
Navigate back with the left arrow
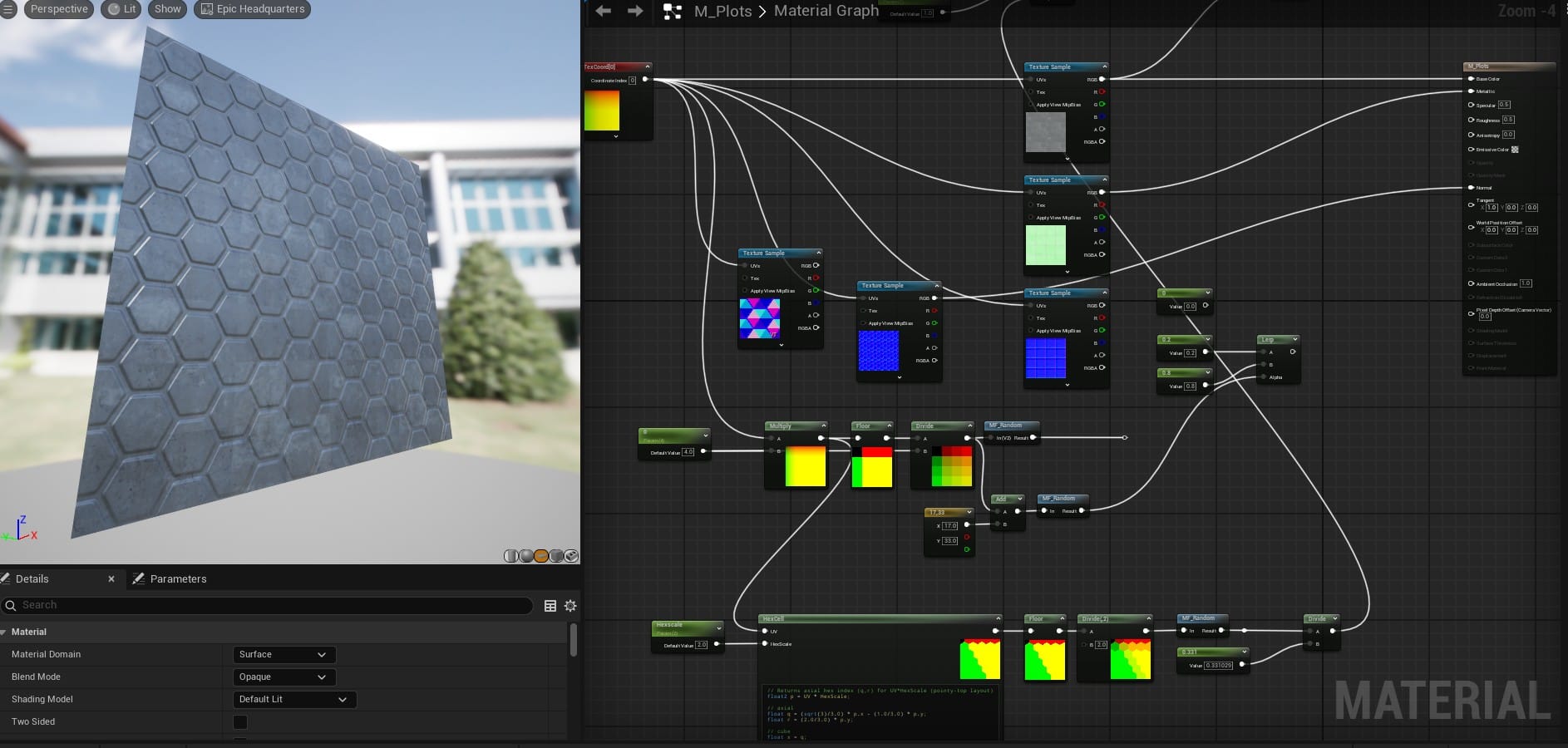click(604, 11)
